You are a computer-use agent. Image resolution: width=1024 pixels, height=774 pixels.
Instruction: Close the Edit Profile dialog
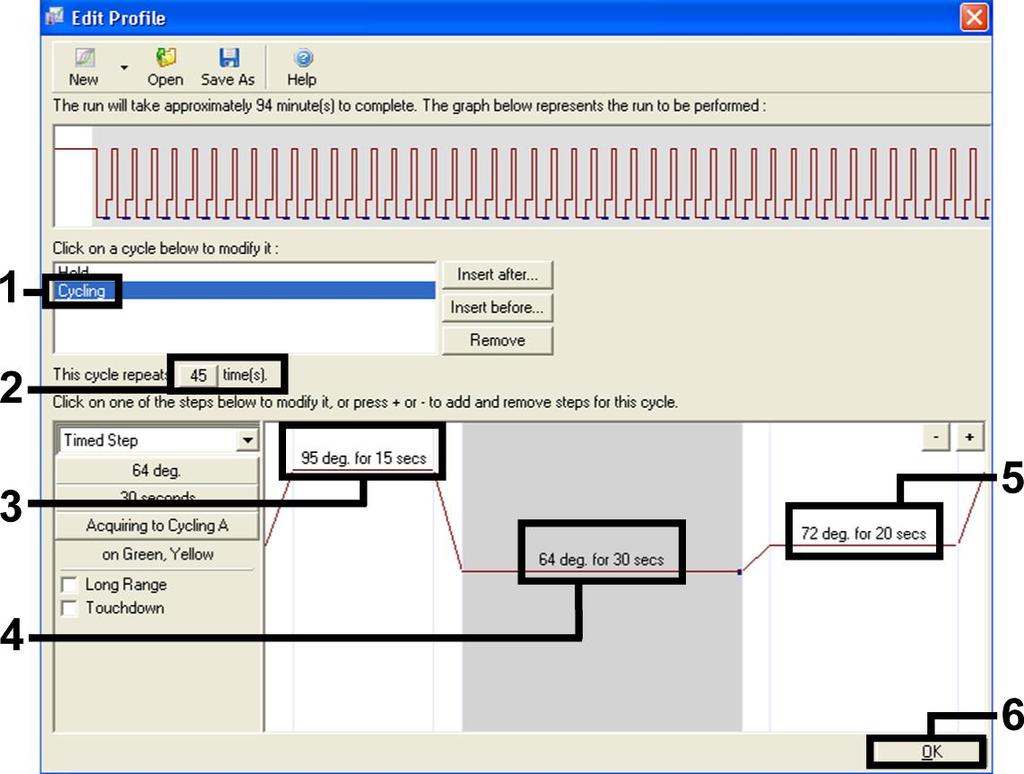(x=974, y=17)
